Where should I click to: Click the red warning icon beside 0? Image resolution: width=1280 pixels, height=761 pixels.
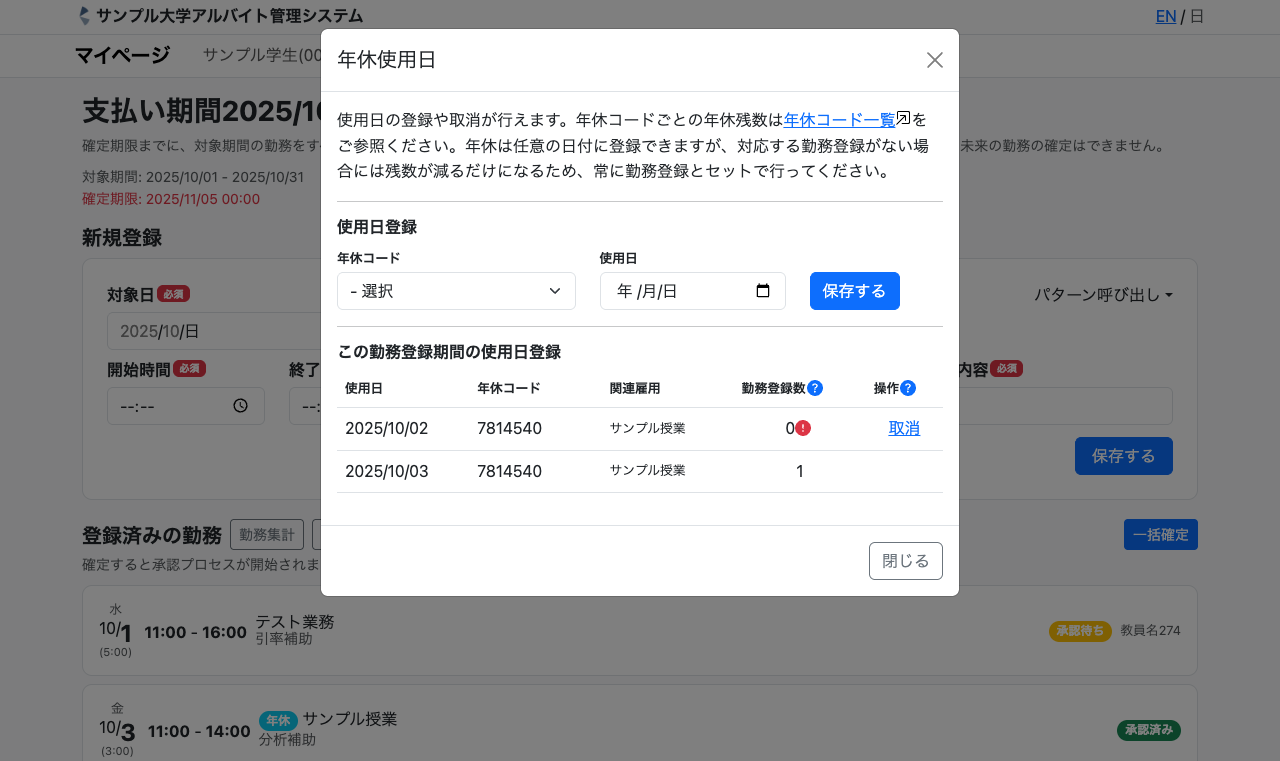tap(803, 428)
